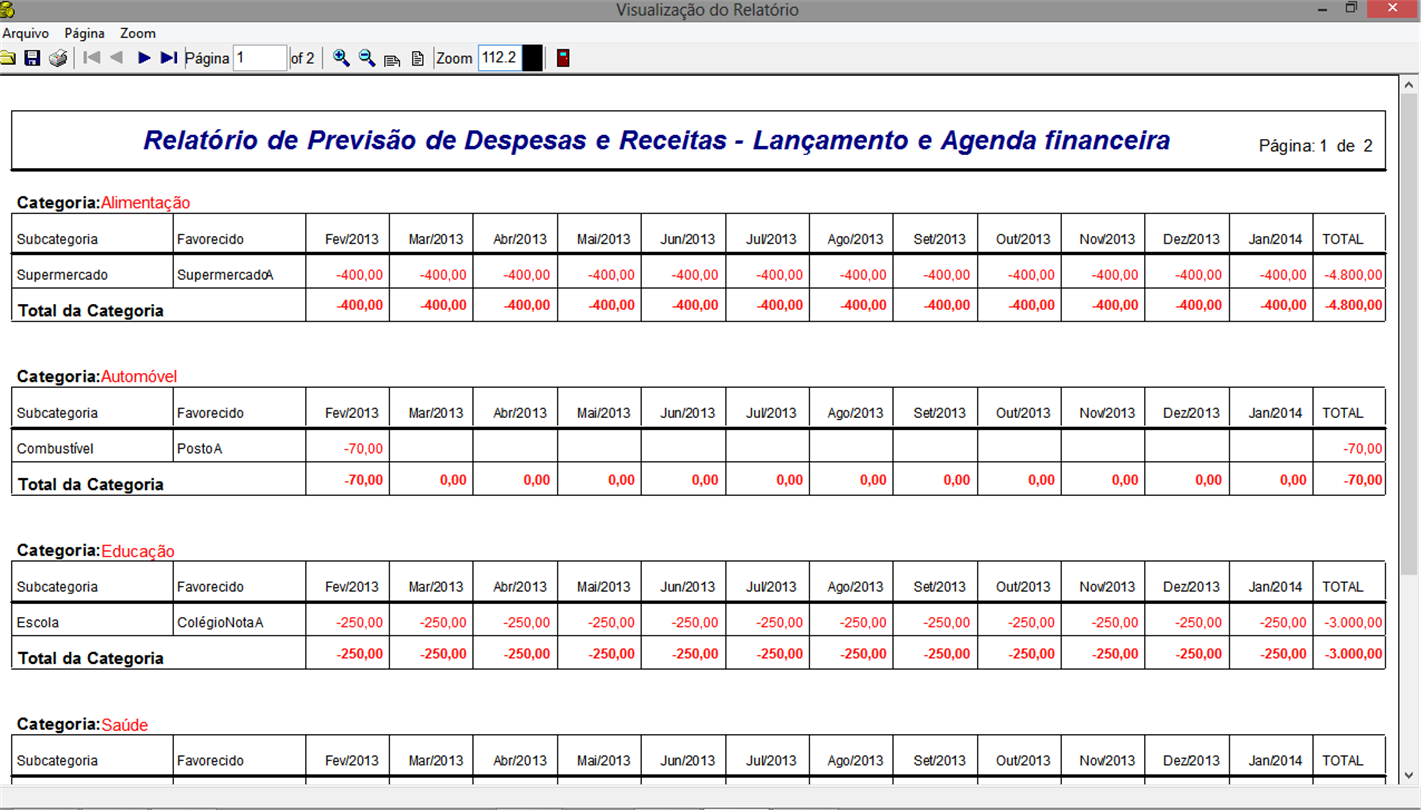The width and height of the screenshot is (1421, 810).
Task: Go to the first page
Action: coord(92,58)
